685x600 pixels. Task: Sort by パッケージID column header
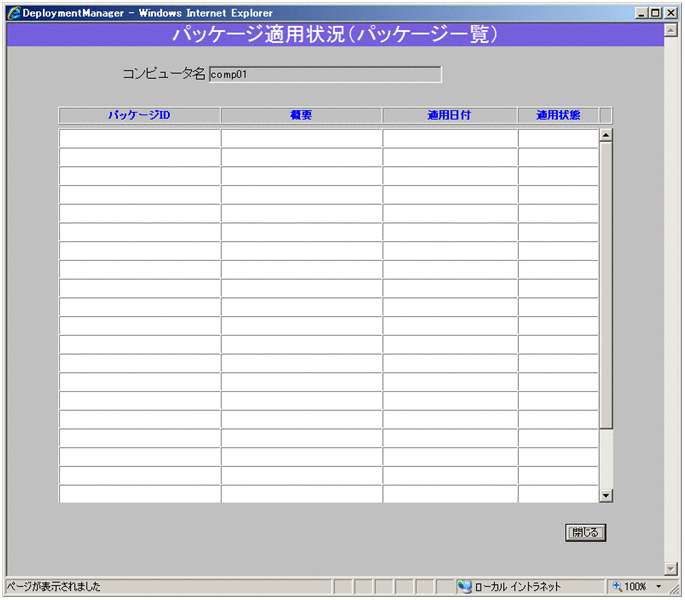(x=139, y=115)
